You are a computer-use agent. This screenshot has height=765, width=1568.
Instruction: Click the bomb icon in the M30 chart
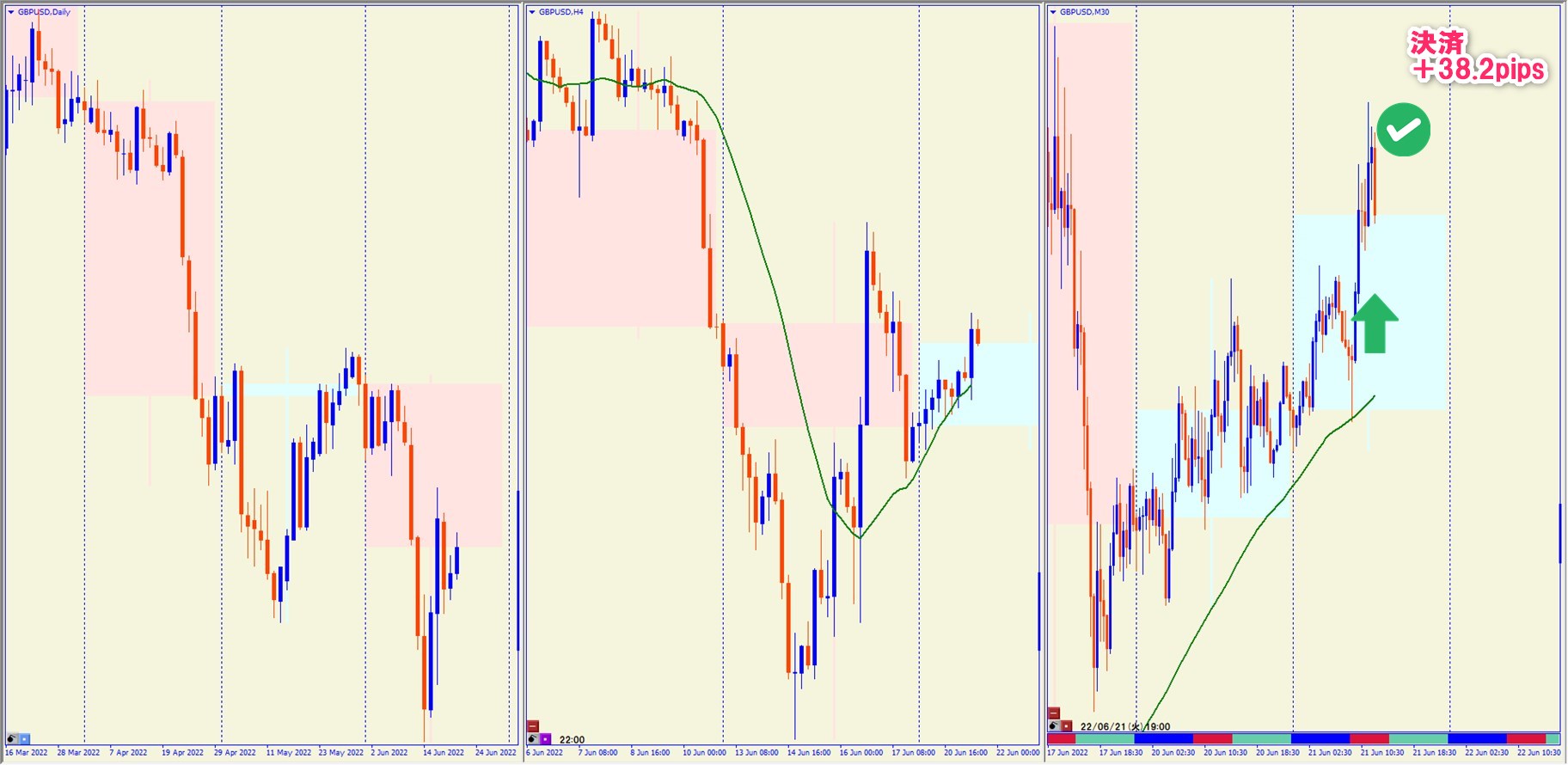1054,726
